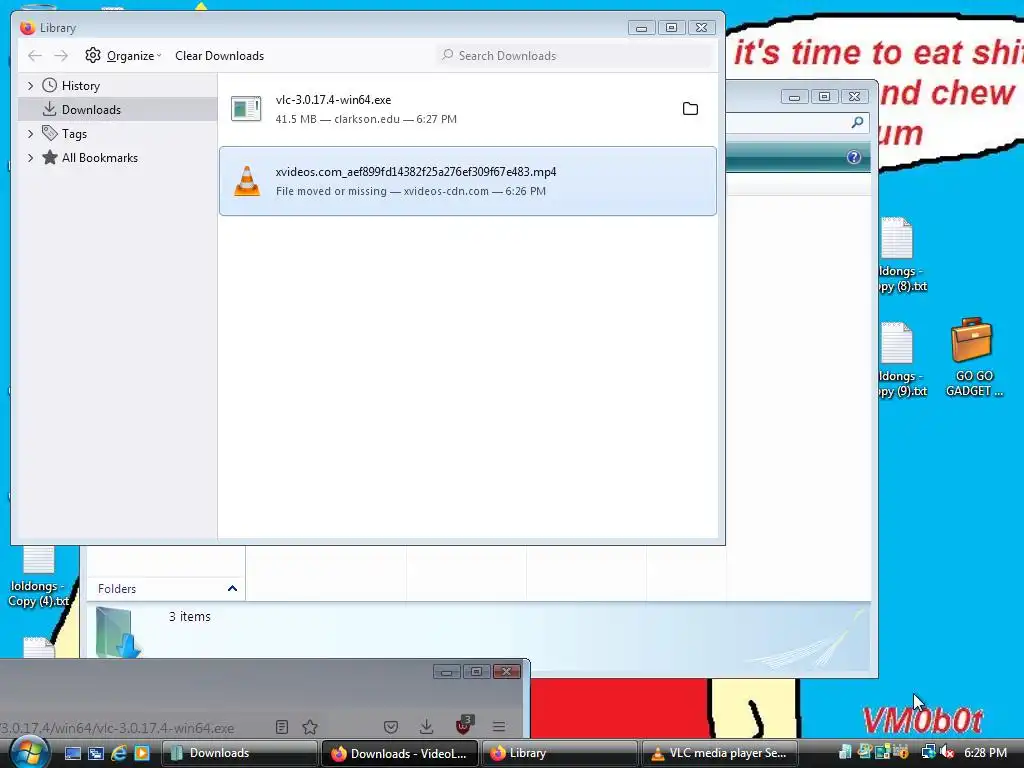The height and width of the screenshot is (768, 1024).
Task: Click the network tray icon
Action: (928, 752)
